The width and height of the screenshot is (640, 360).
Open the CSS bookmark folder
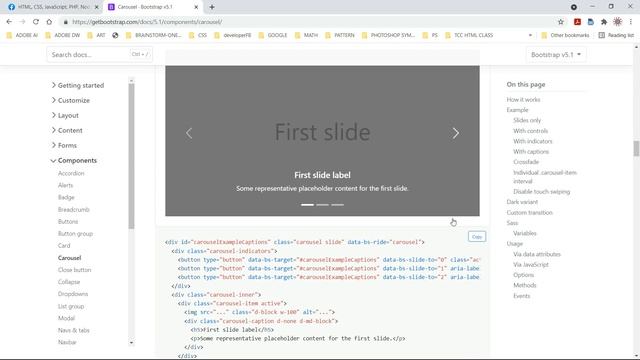point(198,35)
